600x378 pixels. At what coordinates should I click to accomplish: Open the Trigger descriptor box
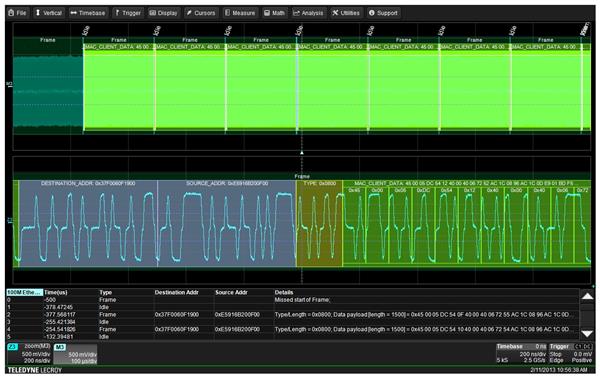[571, 354]
